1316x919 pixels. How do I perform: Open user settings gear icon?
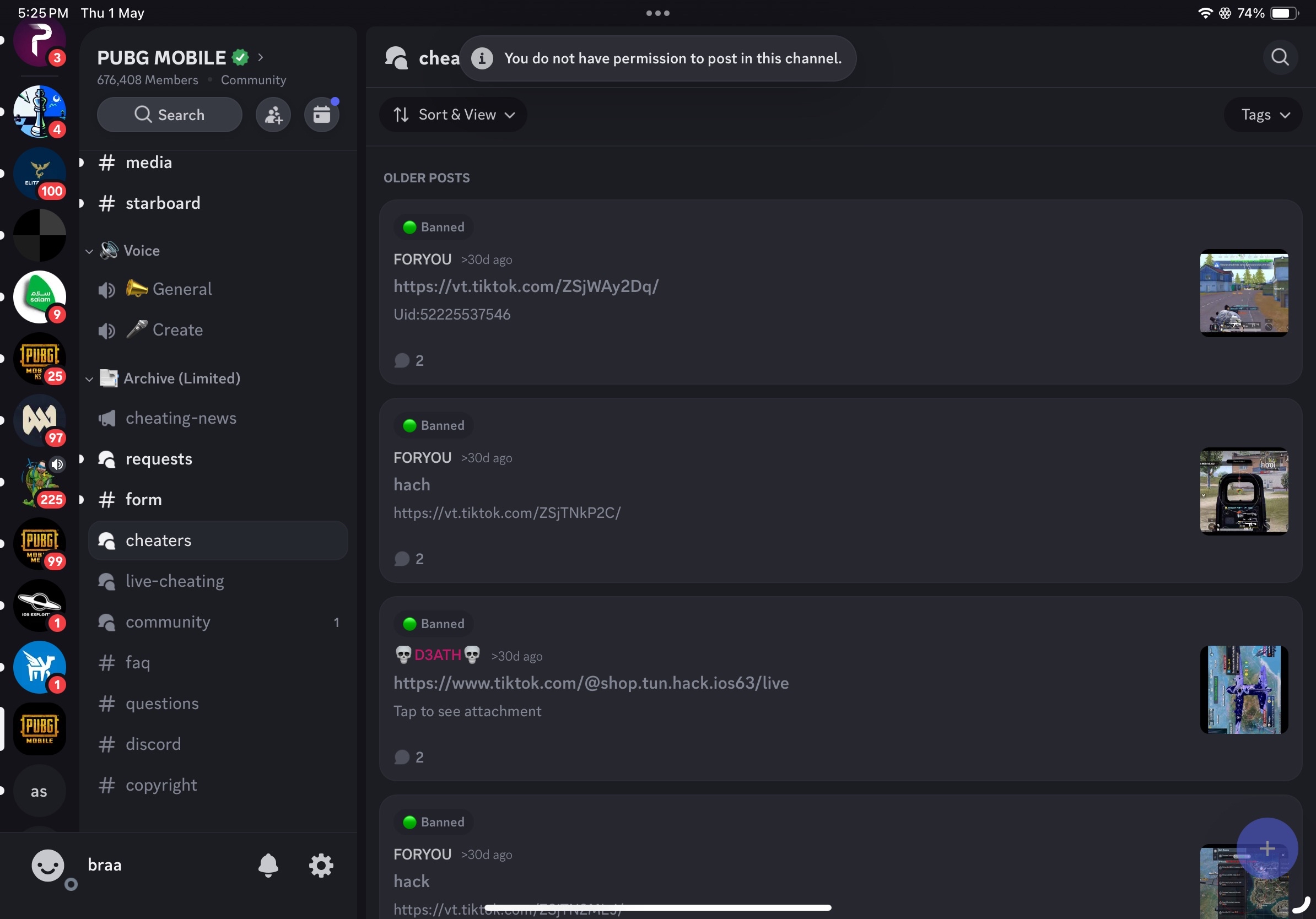(321, 865)
